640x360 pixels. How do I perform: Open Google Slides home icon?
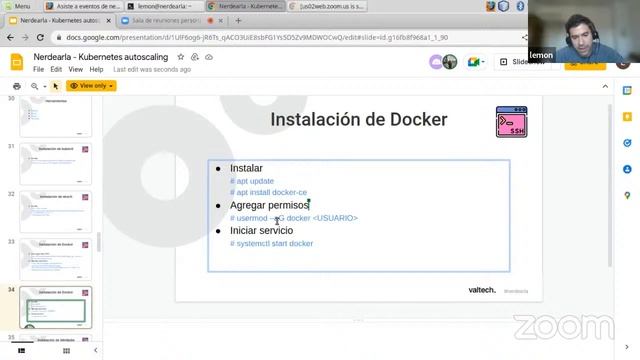point(17,62)
